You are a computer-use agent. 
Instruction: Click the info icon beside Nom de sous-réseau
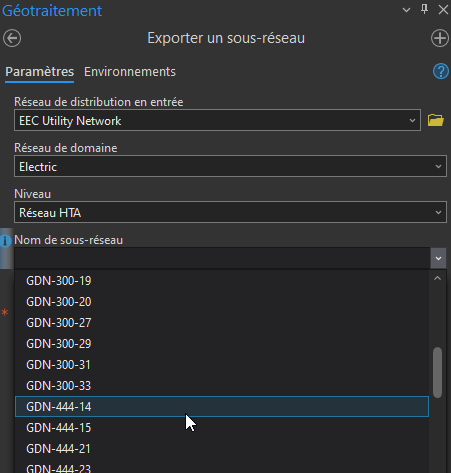(5, 241)
